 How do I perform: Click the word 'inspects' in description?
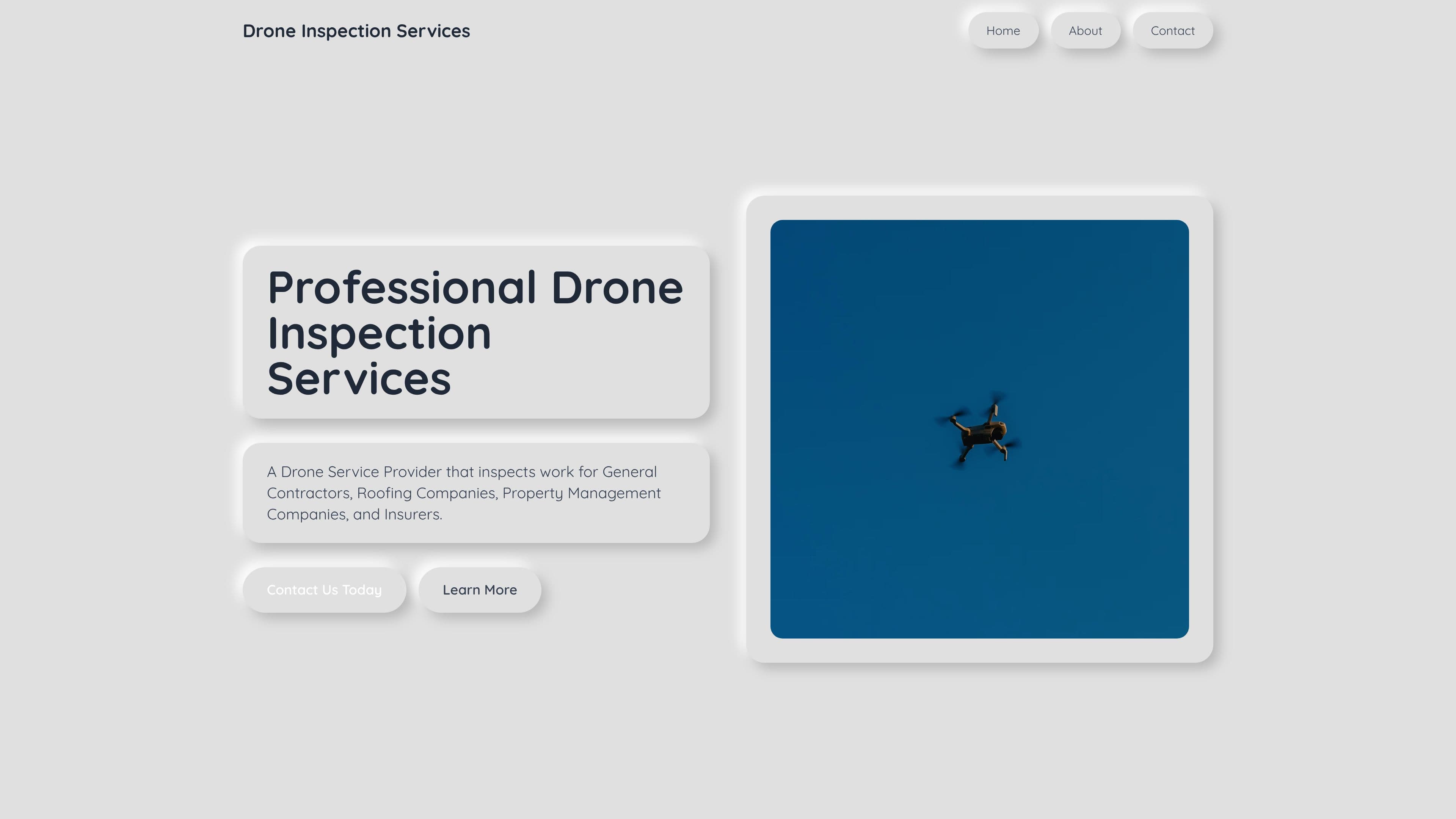507,471
